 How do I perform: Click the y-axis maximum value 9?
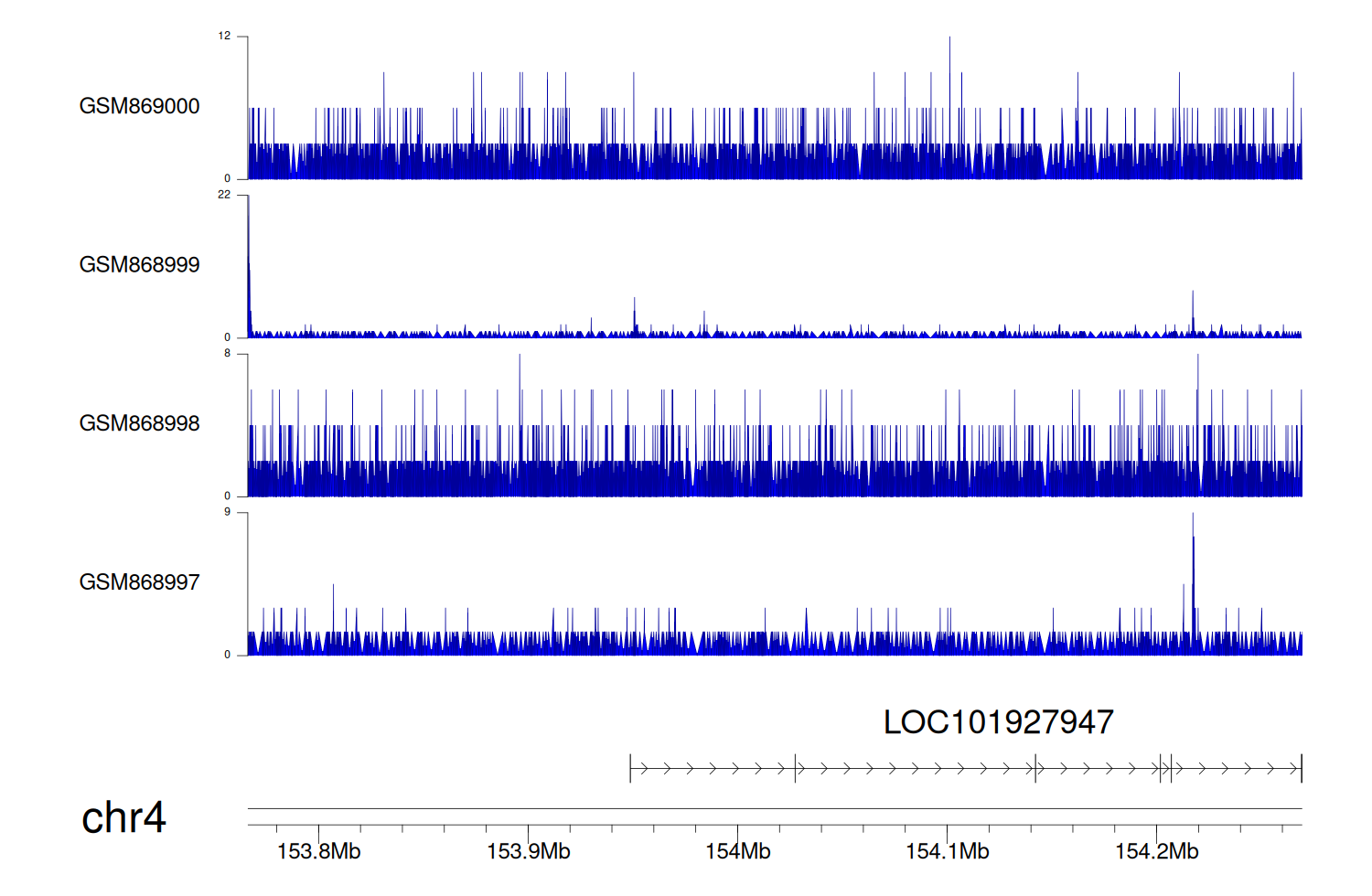(227, 512)
